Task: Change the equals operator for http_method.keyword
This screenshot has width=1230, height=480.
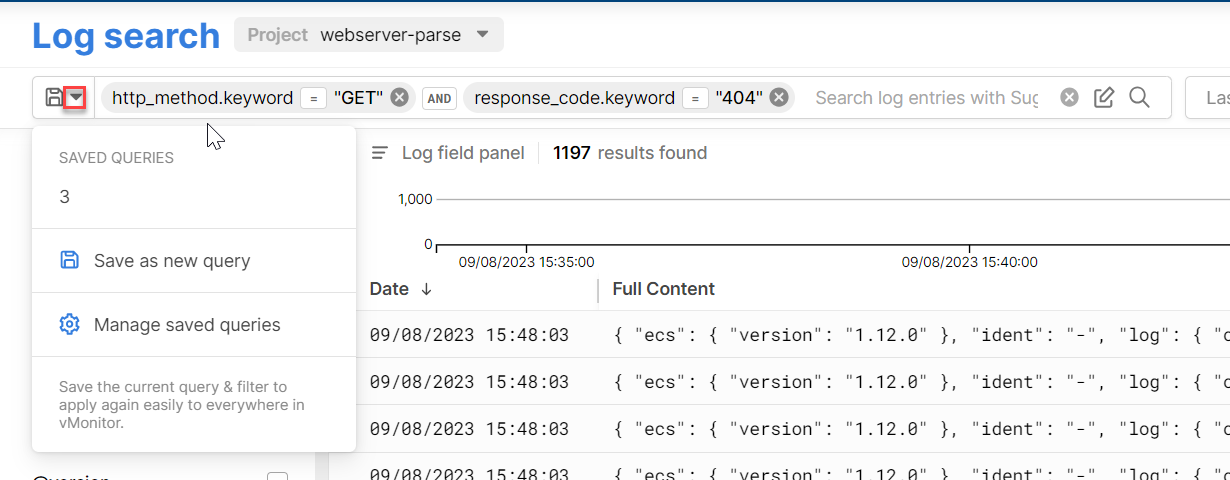Action: coord(313,98)
